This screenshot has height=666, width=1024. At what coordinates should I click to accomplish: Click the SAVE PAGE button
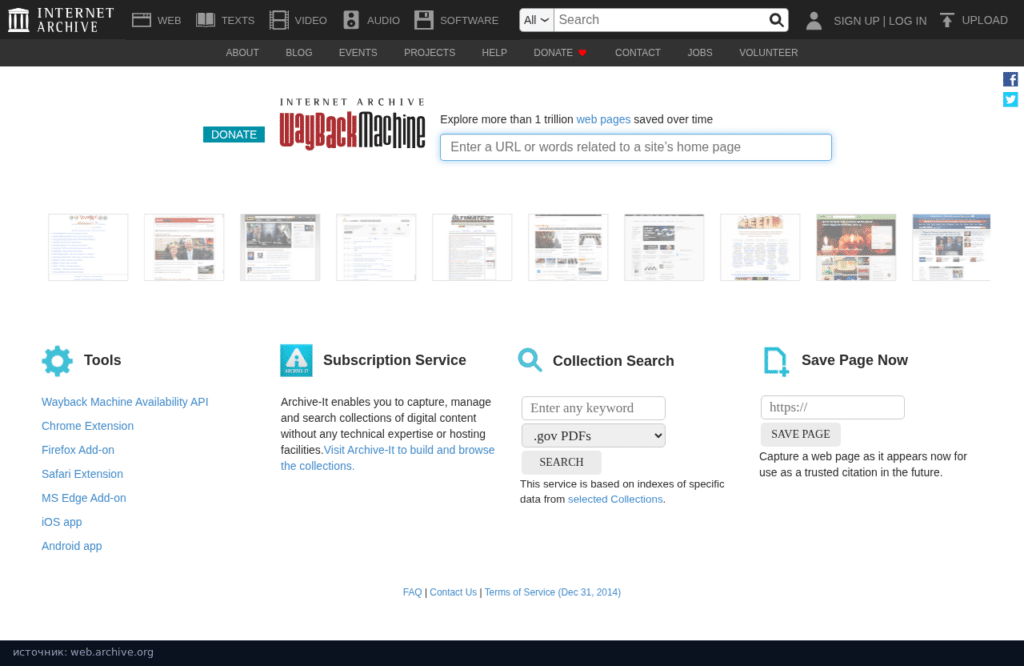801,434
